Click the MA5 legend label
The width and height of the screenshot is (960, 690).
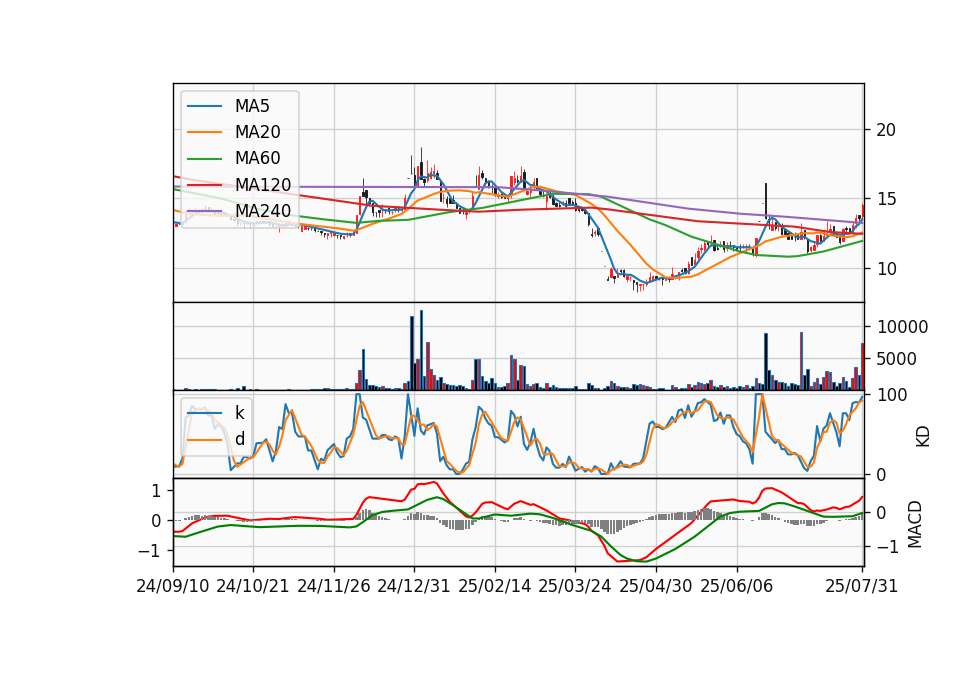[x=252, y=106]
